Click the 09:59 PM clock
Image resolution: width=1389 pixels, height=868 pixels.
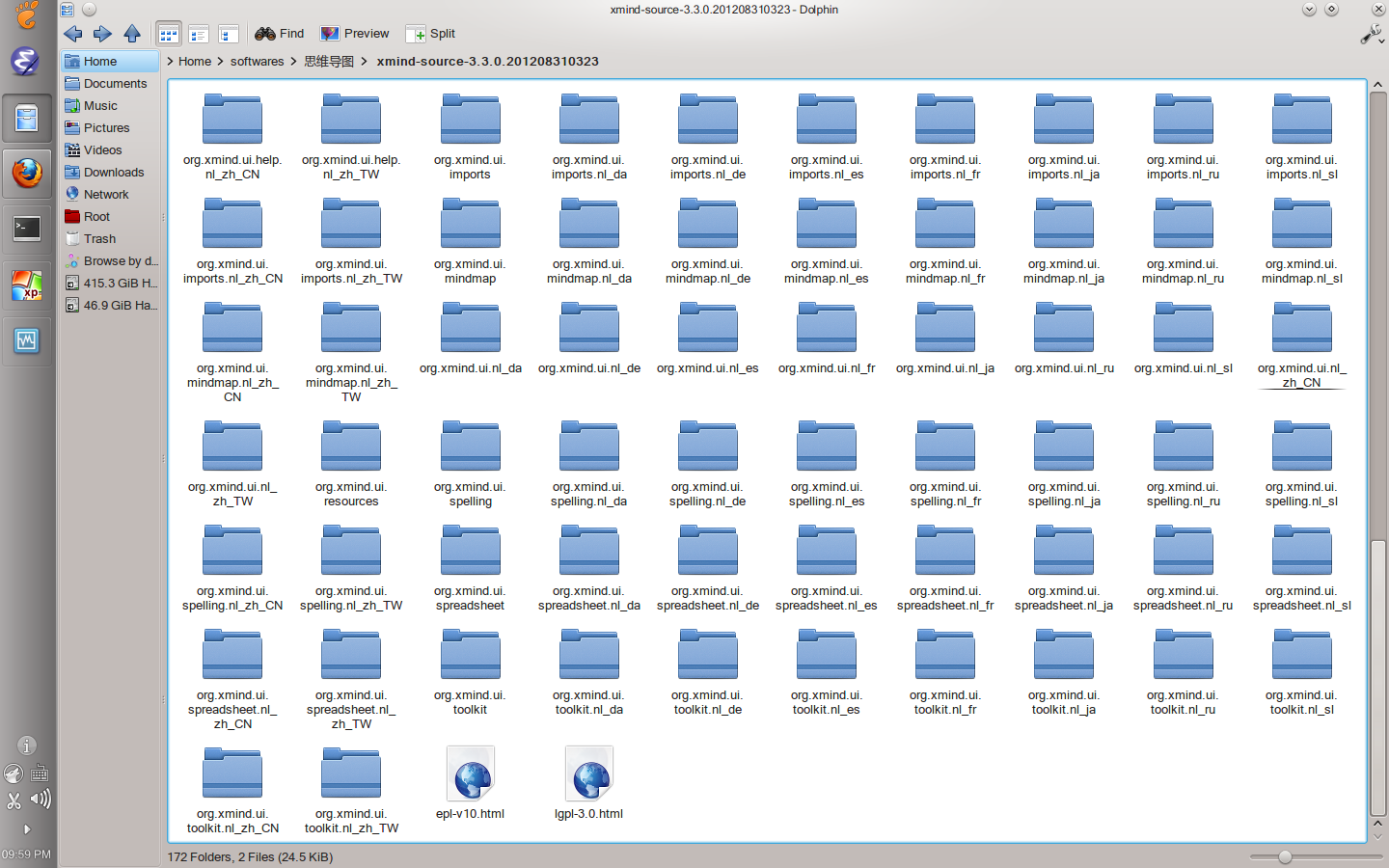[27, 854]
